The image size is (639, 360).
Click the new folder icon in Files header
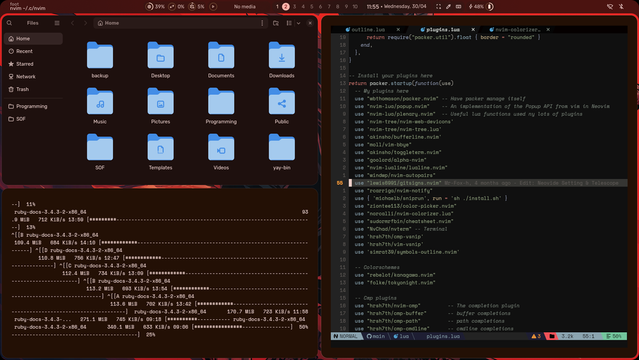point(276,23)
